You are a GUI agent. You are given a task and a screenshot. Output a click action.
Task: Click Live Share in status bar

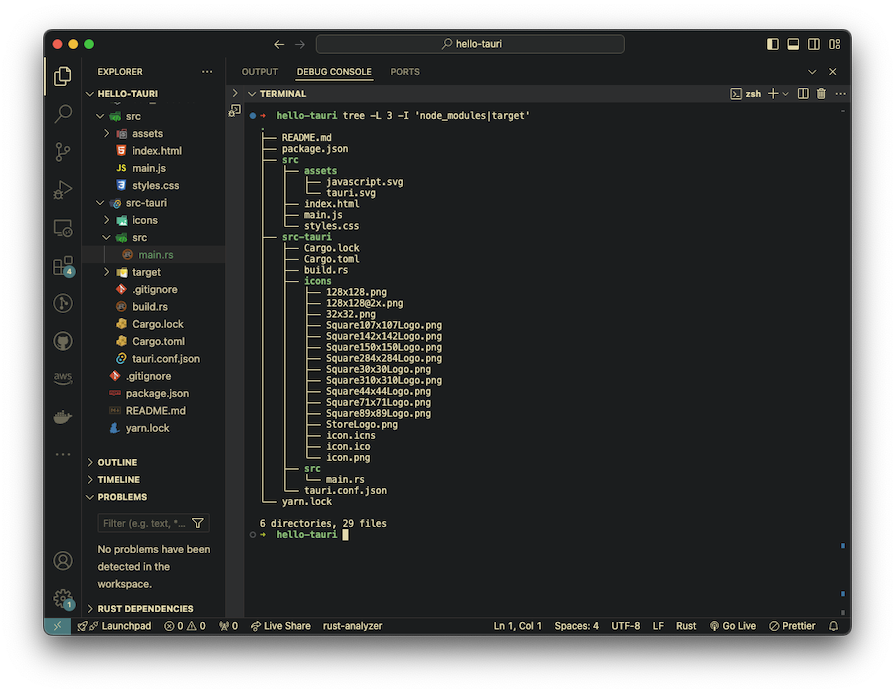(280, 626)
